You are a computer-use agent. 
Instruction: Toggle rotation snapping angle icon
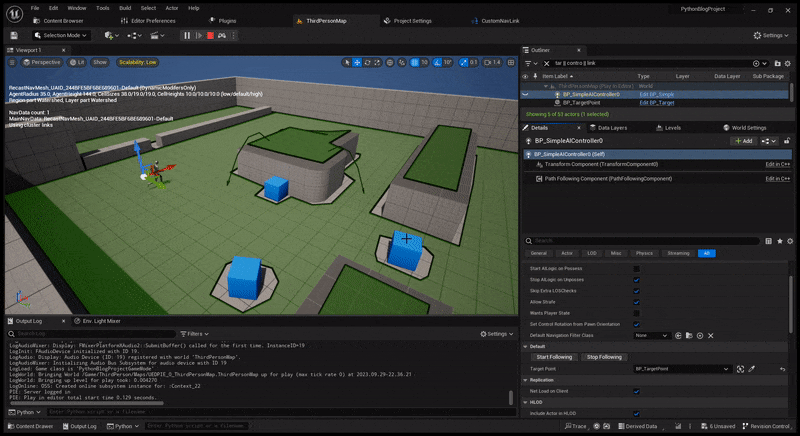click(x=437, y=62)
